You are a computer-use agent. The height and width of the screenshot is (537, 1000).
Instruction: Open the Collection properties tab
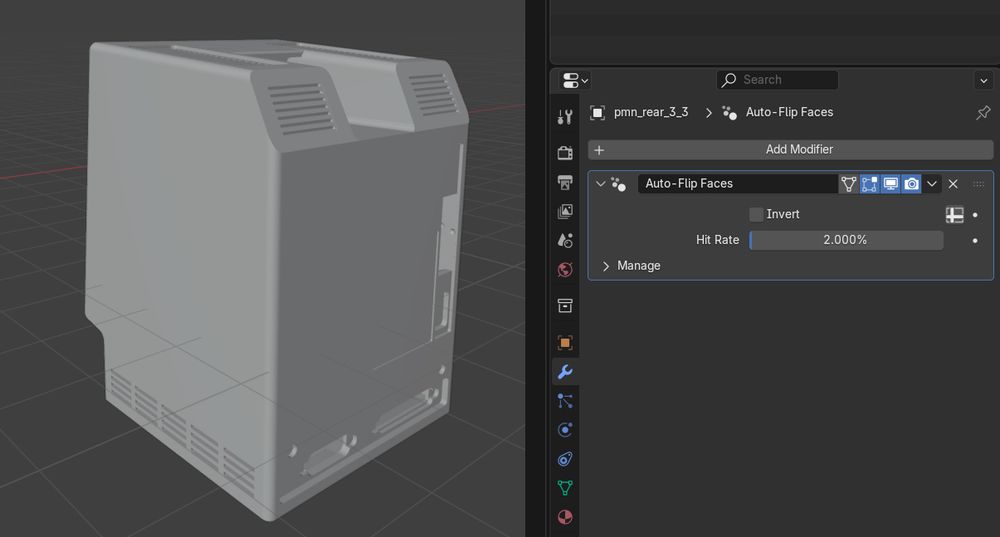coord(565,305)
